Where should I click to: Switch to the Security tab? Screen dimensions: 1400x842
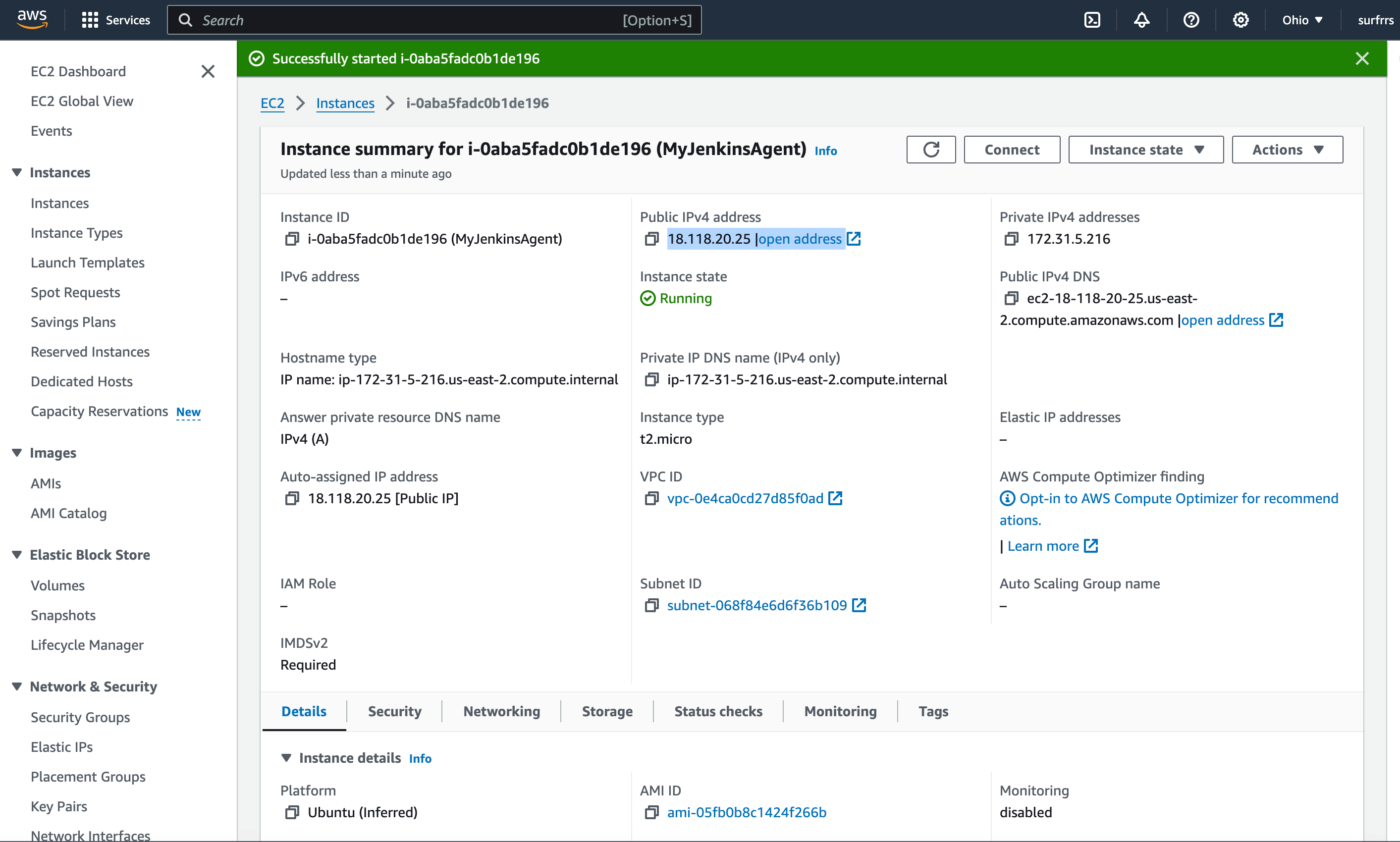394,712
